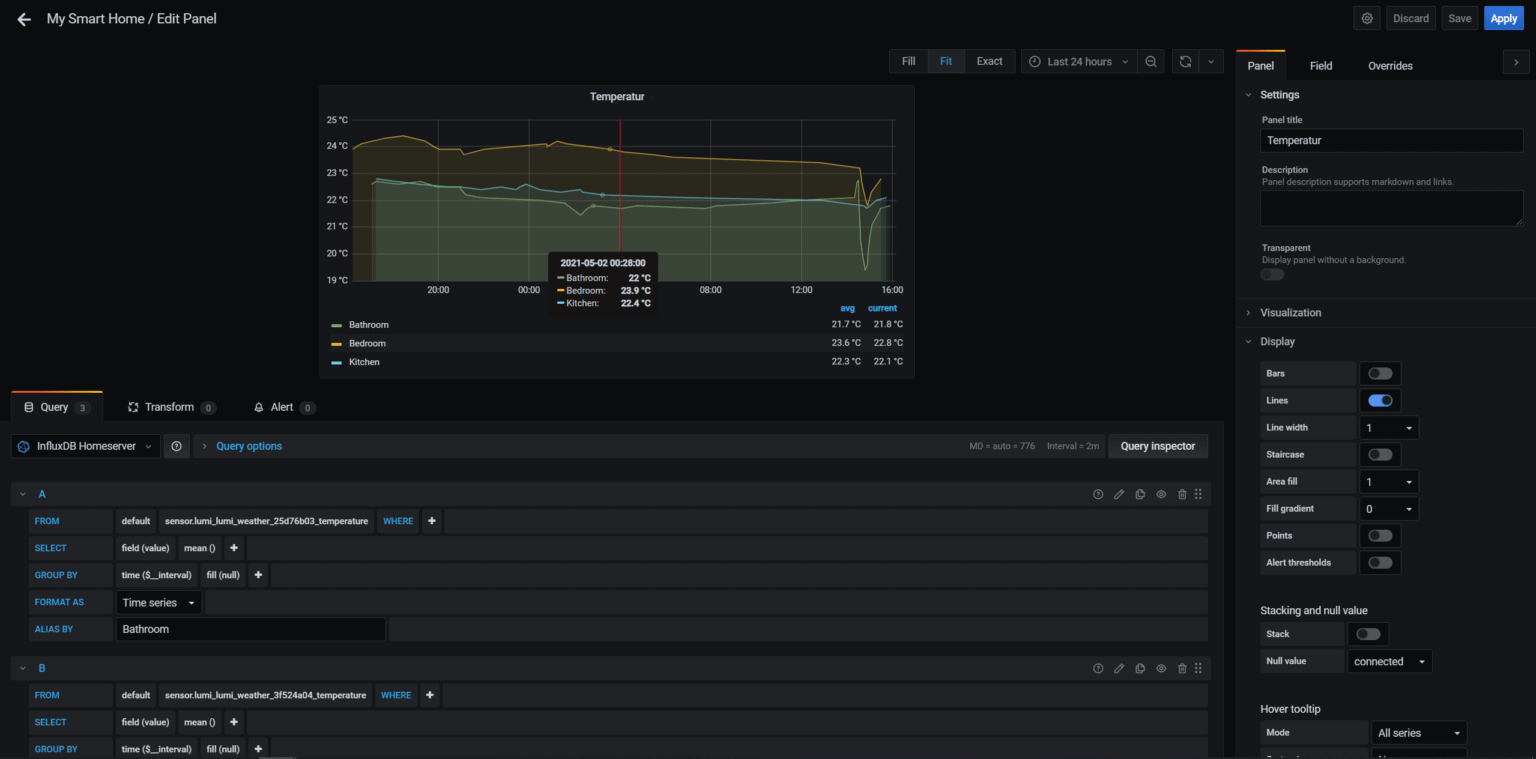The height and width of the screenshot is (759, 1536).
Task: Disable the Lines display option
Action: coord(1380,400)
